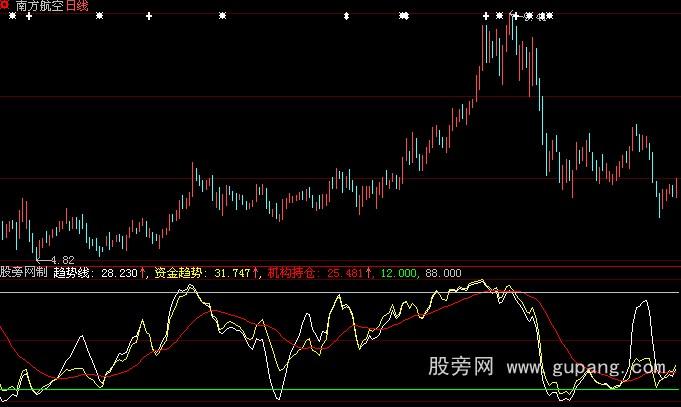Select the 88.000 reference value
The image size is (681, 407).
pyautogui.click(x=443, y=271)
